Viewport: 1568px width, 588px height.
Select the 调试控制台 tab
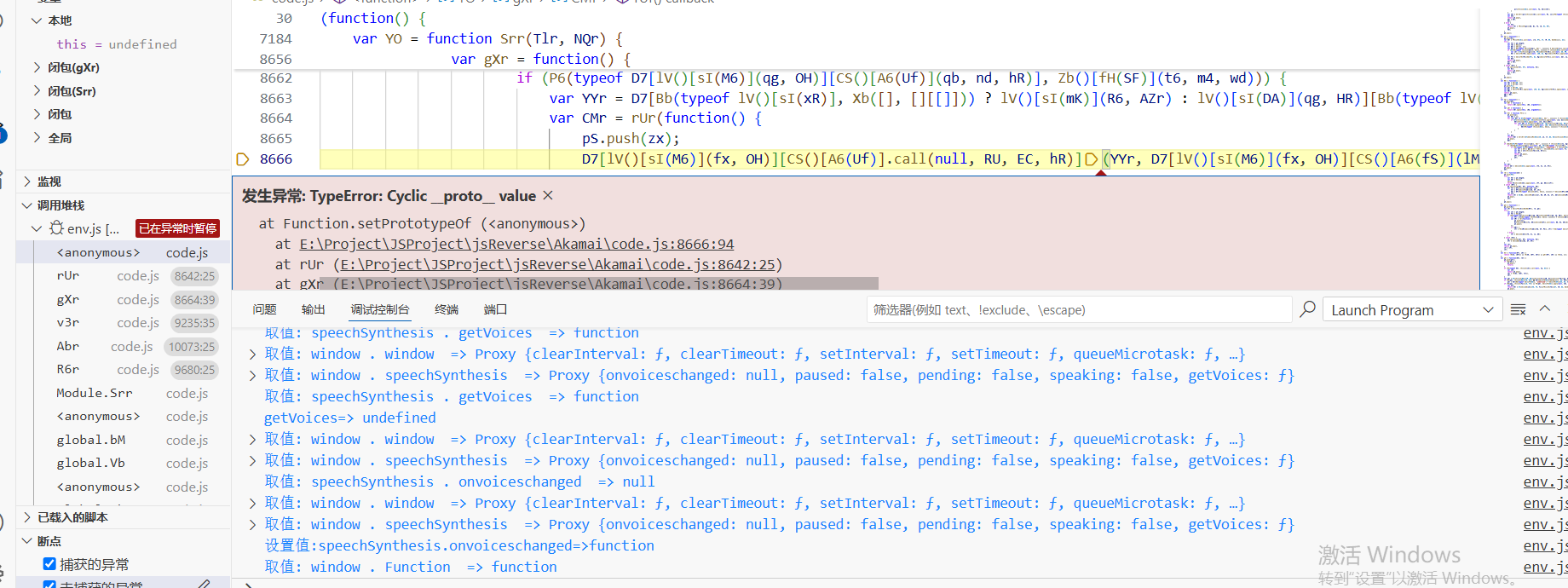click(380, 309)
